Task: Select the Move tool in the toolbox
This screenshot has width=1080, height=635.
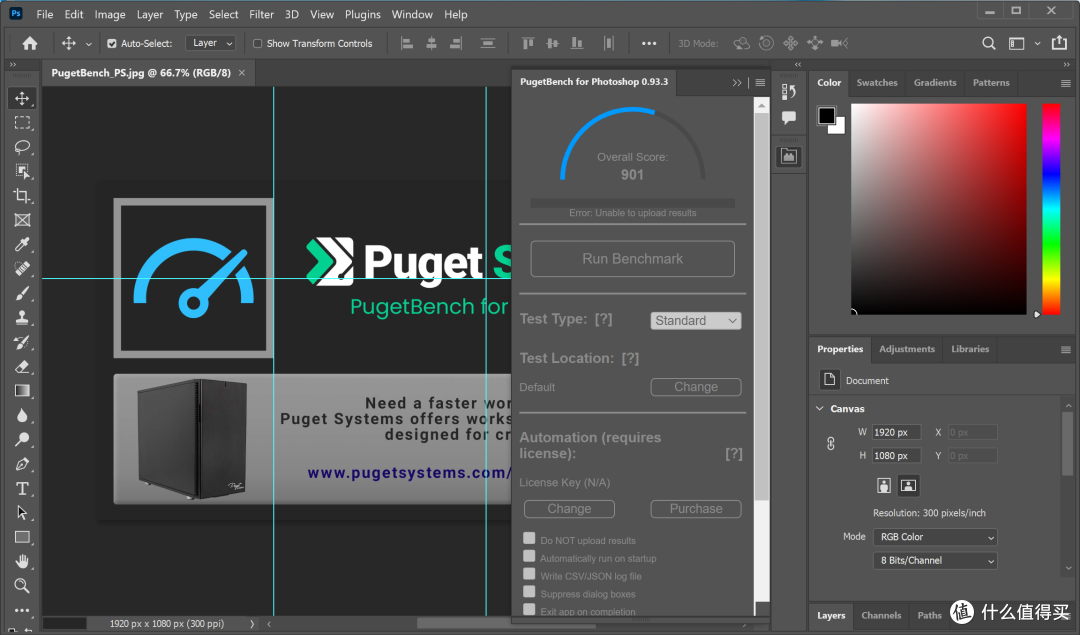Action: 22,98
